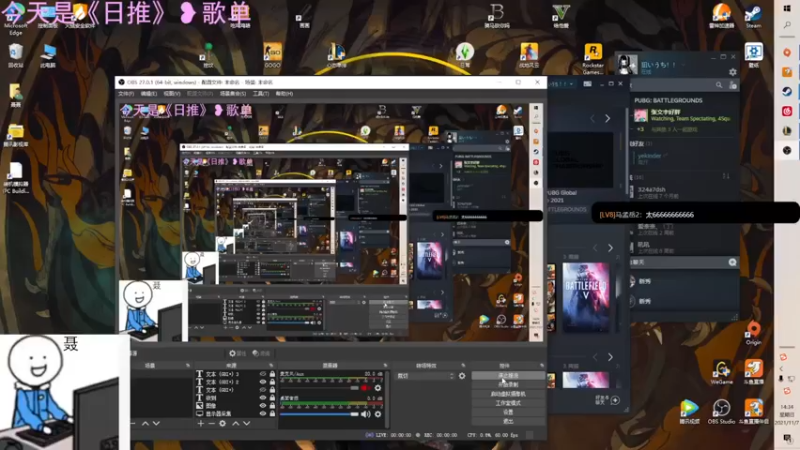Click next arrow above PUBG Global banner
800x450 pixels.
pos(608,118)
